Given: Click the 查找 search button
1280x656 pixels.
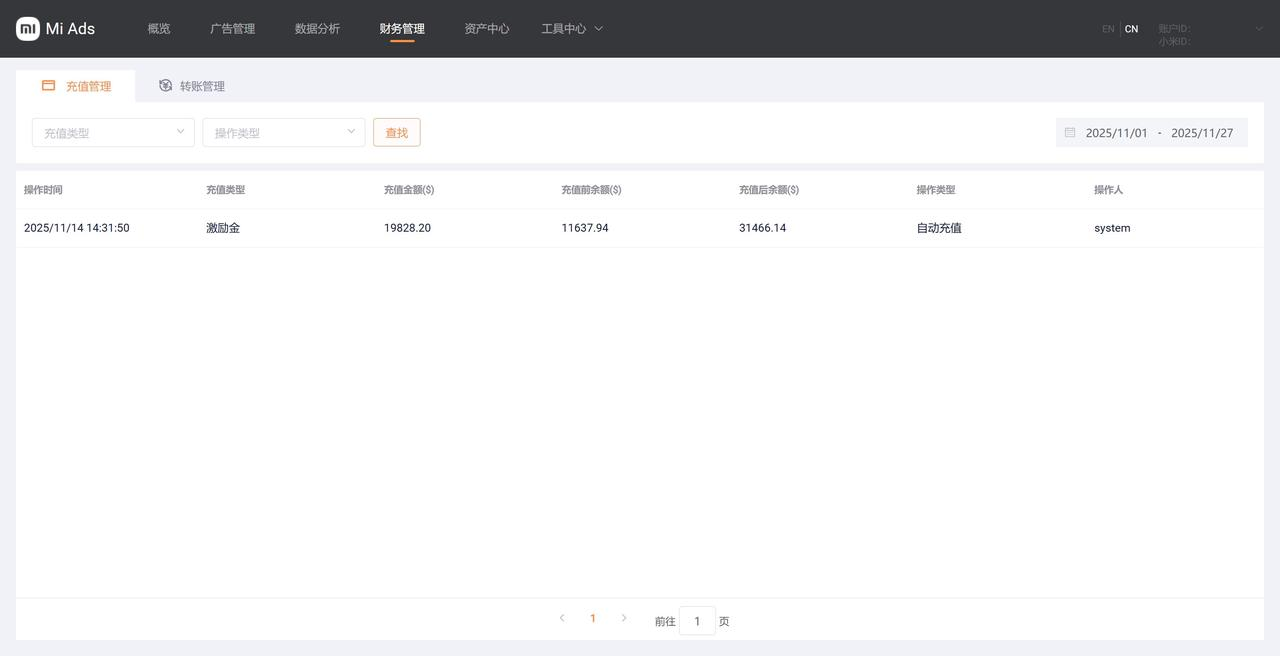Looking at the screenshot, I should coord(397,133).
